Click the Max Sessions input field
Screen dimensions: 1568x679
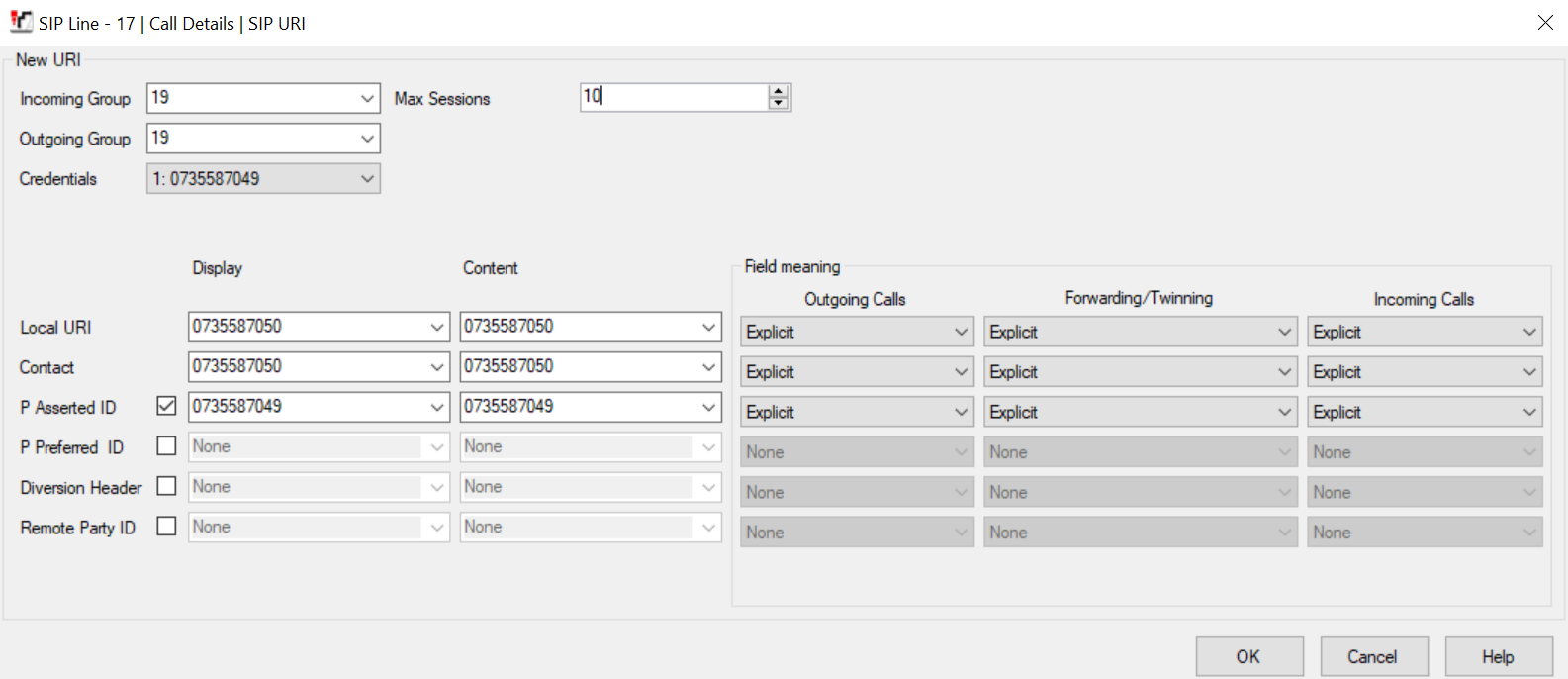coord(674,97)
